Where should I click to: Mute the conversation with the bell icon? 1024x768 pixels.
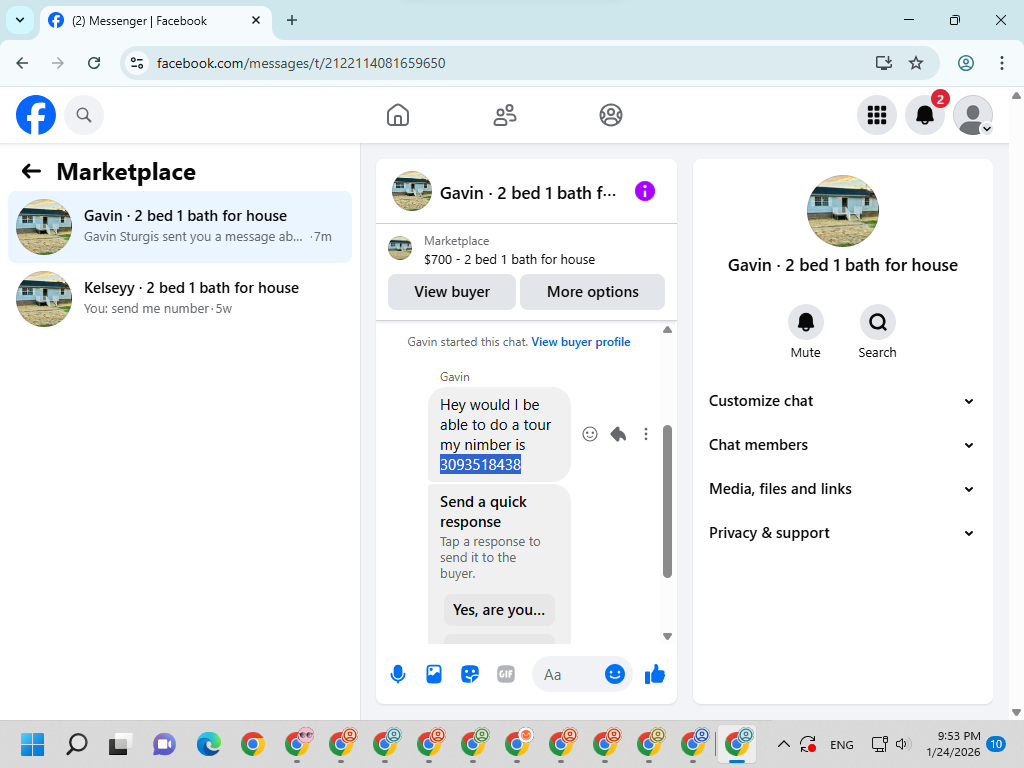pyautogui.click(x=805, y=322)
